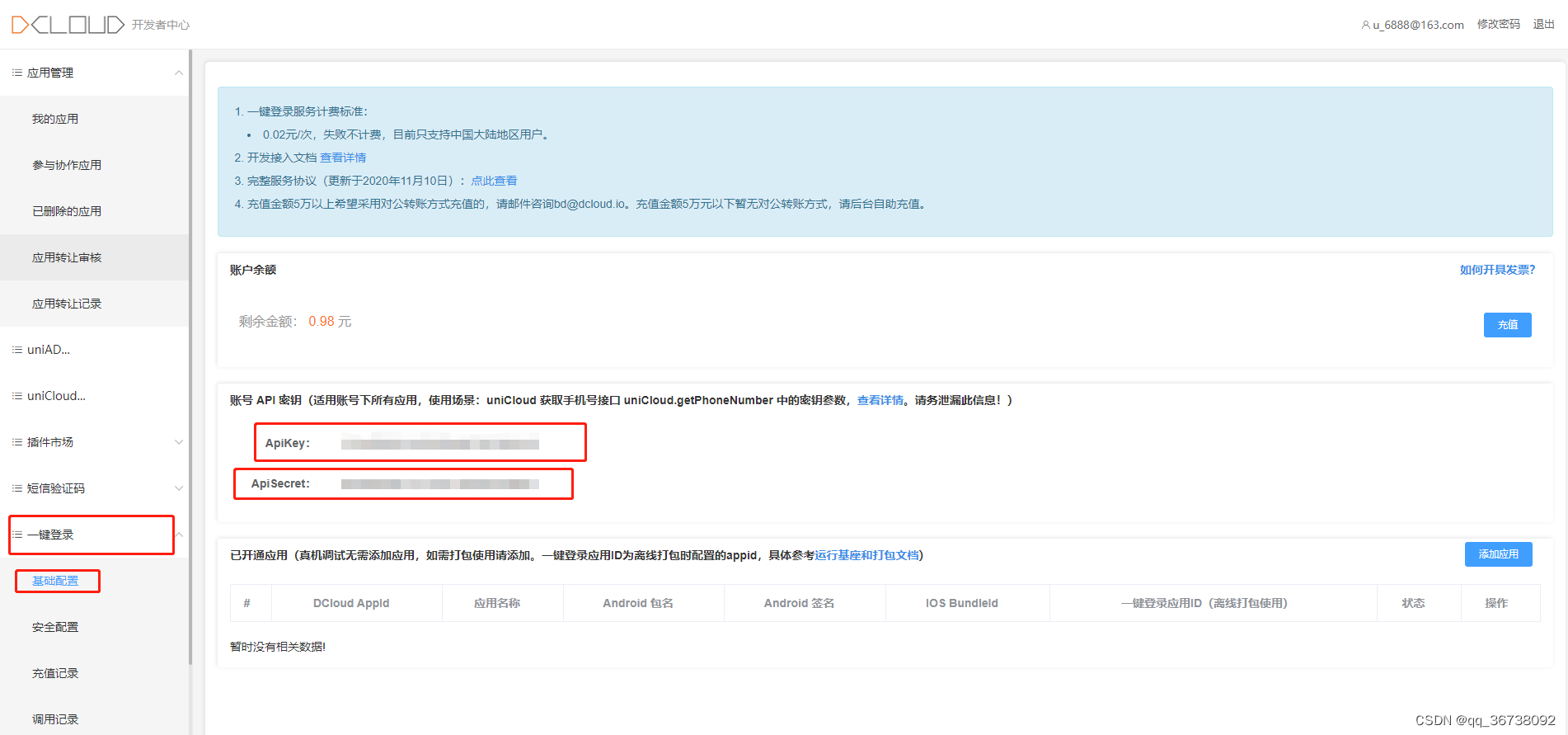Collapse the 应用管理 section chevron
1568x735 pixels.
179,73
